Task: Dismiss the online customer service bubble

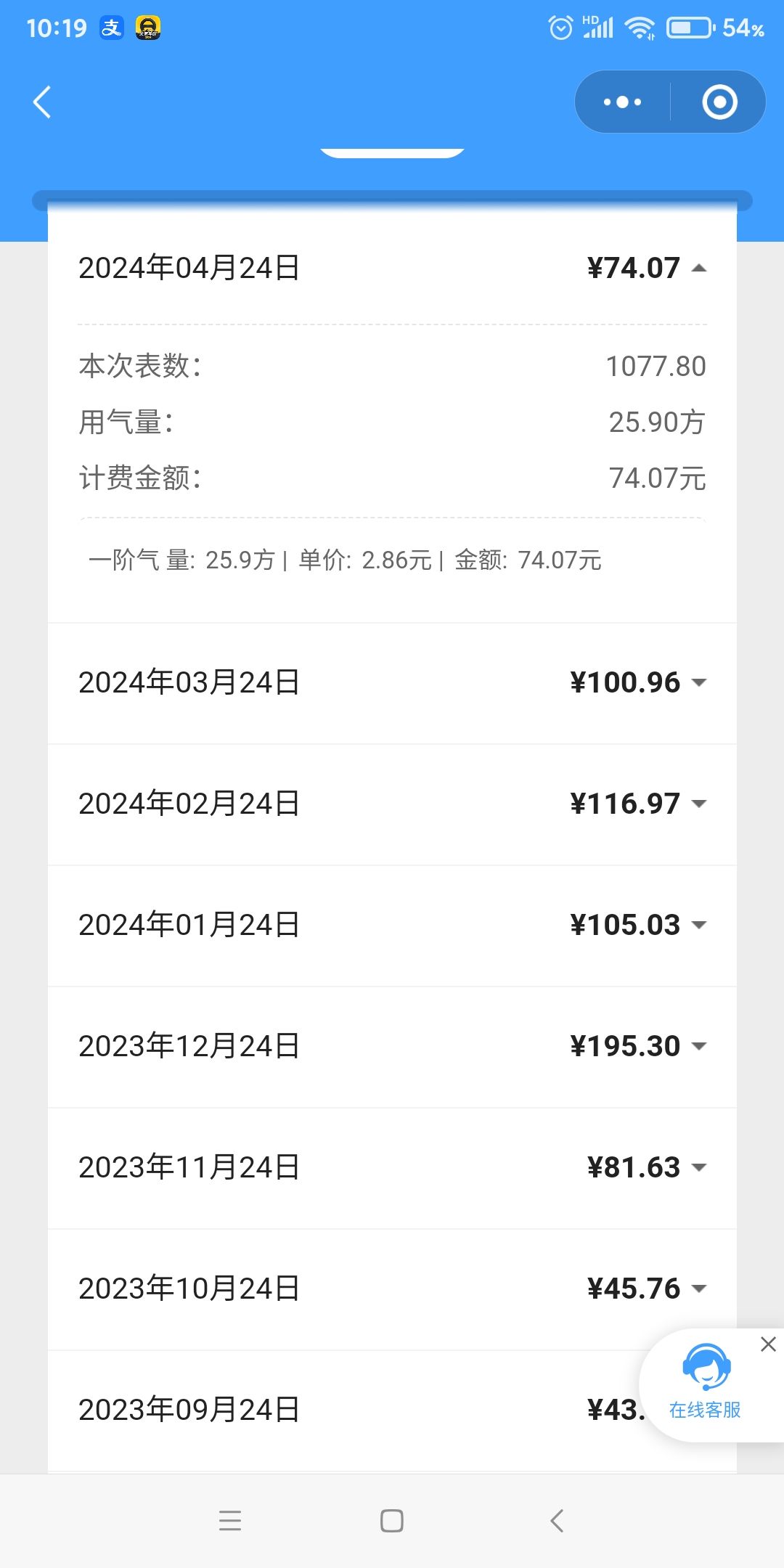Action: [768, 1344]
